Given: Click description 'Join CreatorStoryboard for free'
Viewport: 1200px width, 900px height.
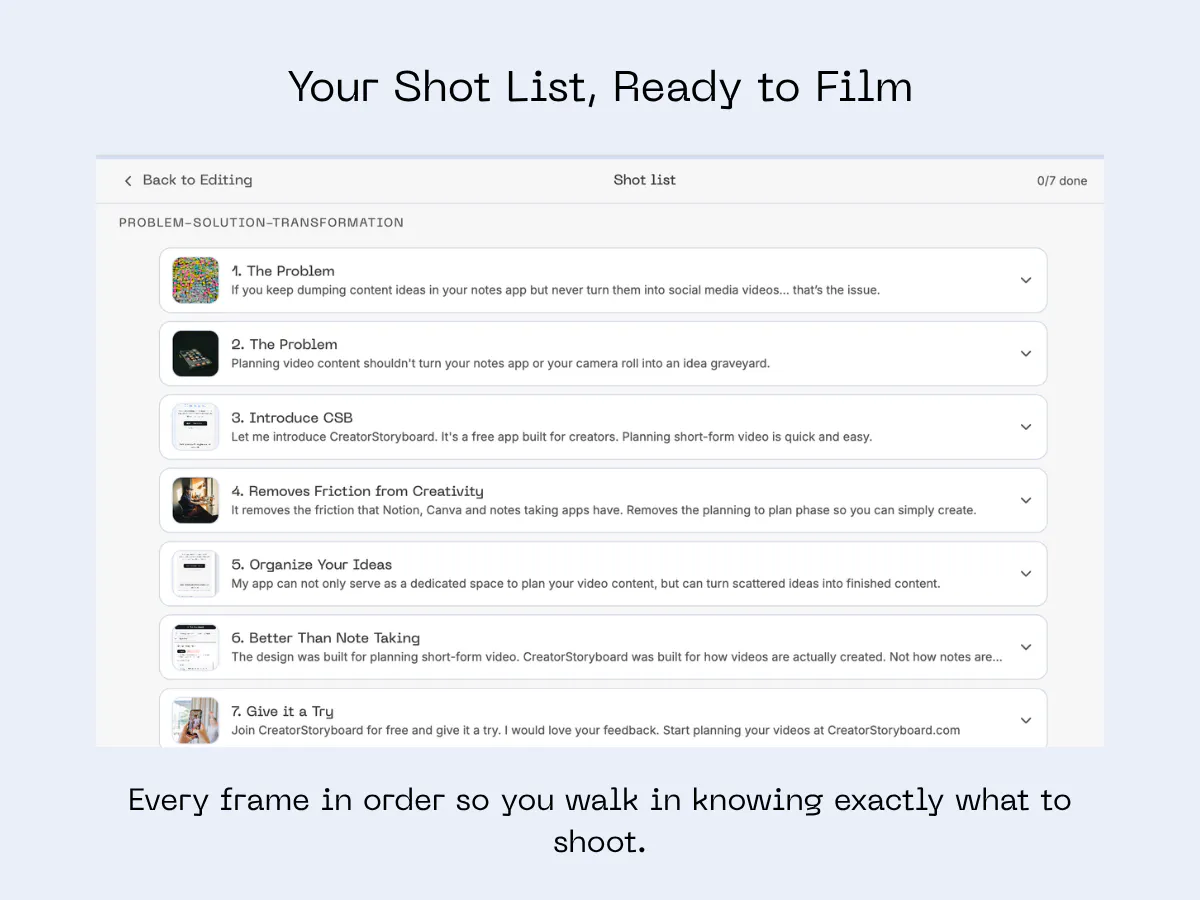Looking at the screenshot, I should (595, 730).
